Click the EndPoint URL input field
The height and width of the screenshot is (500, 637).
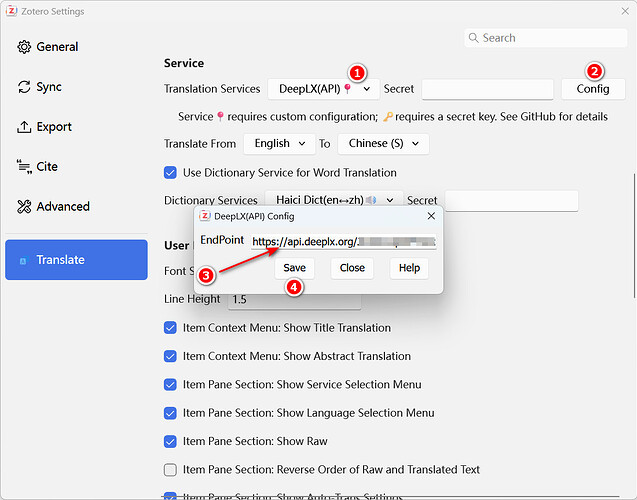342,241
